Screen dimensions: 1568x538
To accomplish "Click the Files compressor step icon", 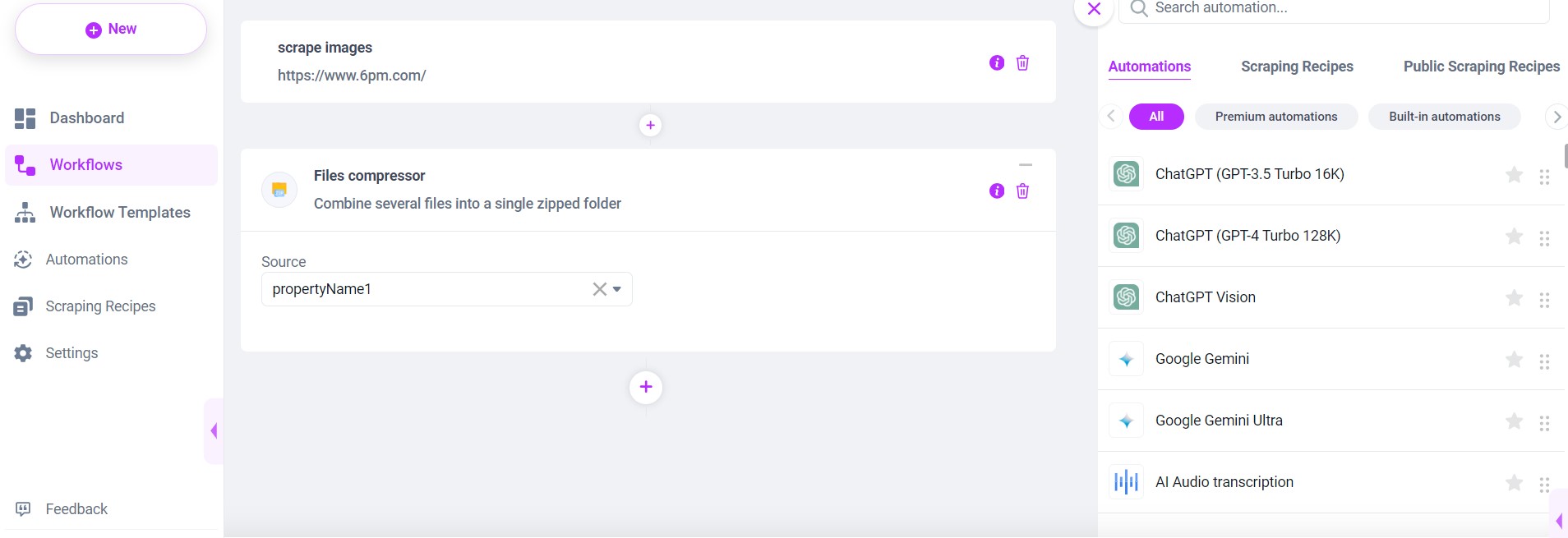I will (x=279, y=189).
